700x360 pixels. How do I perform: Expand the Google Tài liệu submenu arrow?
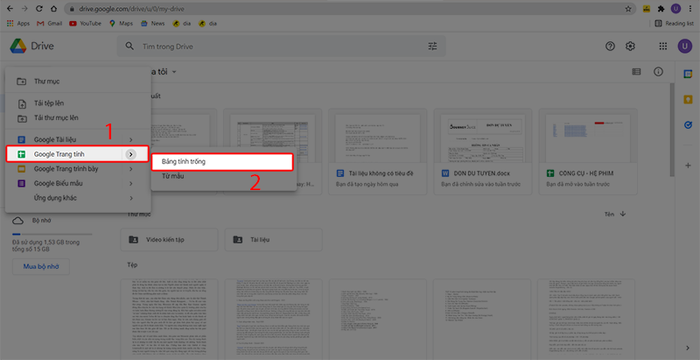coord(131,140)
